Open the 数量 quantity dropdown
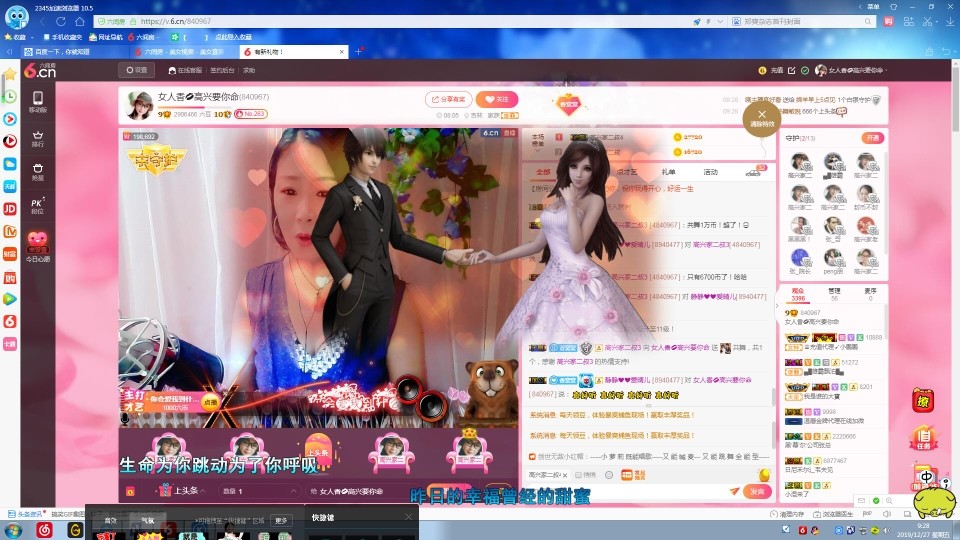This screenshot has width=960, height=540. (260, 491)
